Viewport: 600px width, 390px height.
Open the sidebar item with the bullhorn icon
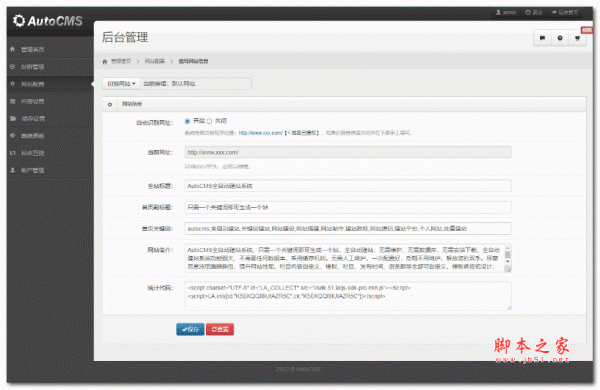(50, 135)
